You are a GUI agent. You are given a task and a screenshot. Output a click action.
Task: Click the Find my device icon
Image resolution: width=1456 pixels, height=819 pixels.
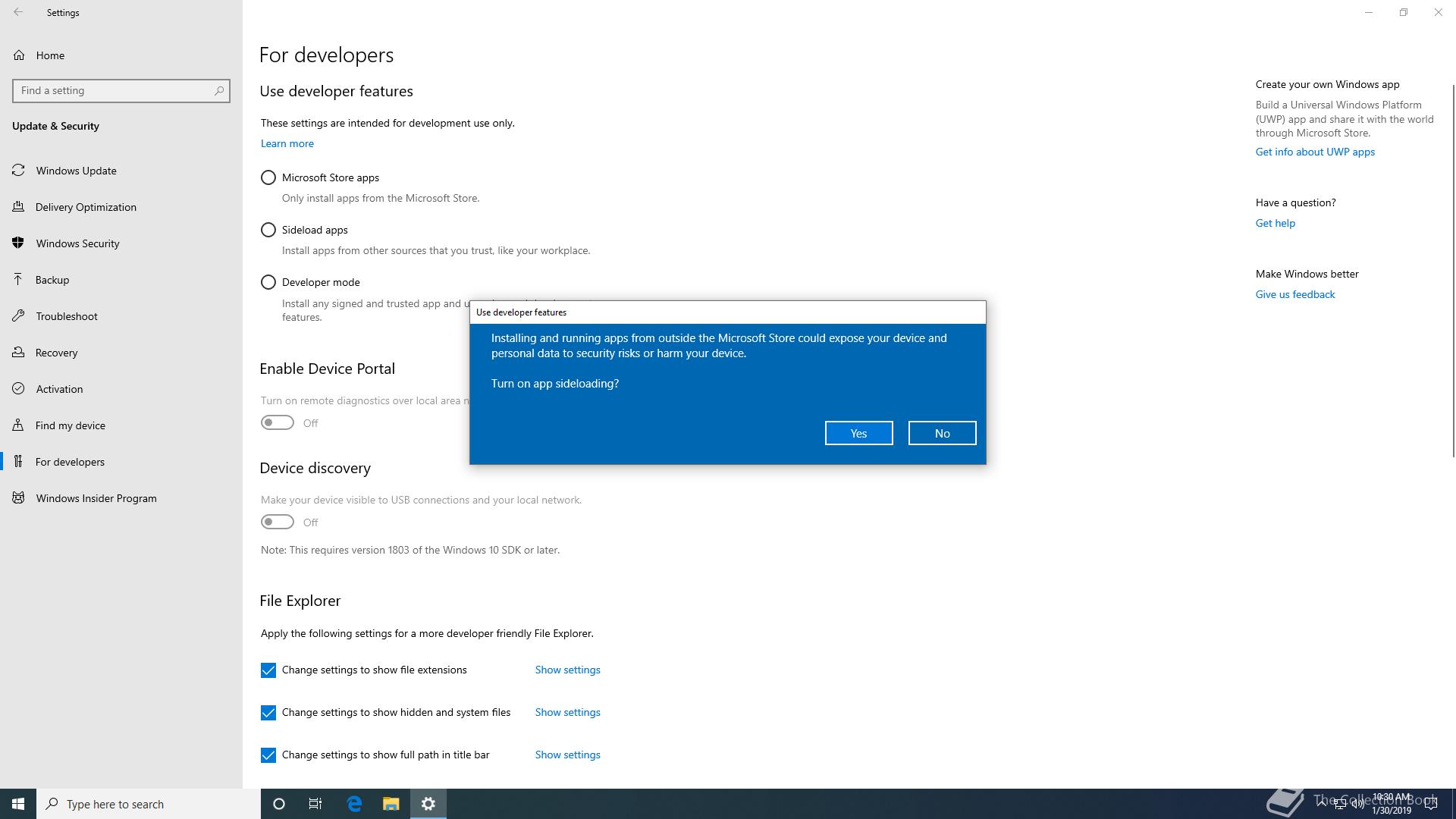[18, 425]
